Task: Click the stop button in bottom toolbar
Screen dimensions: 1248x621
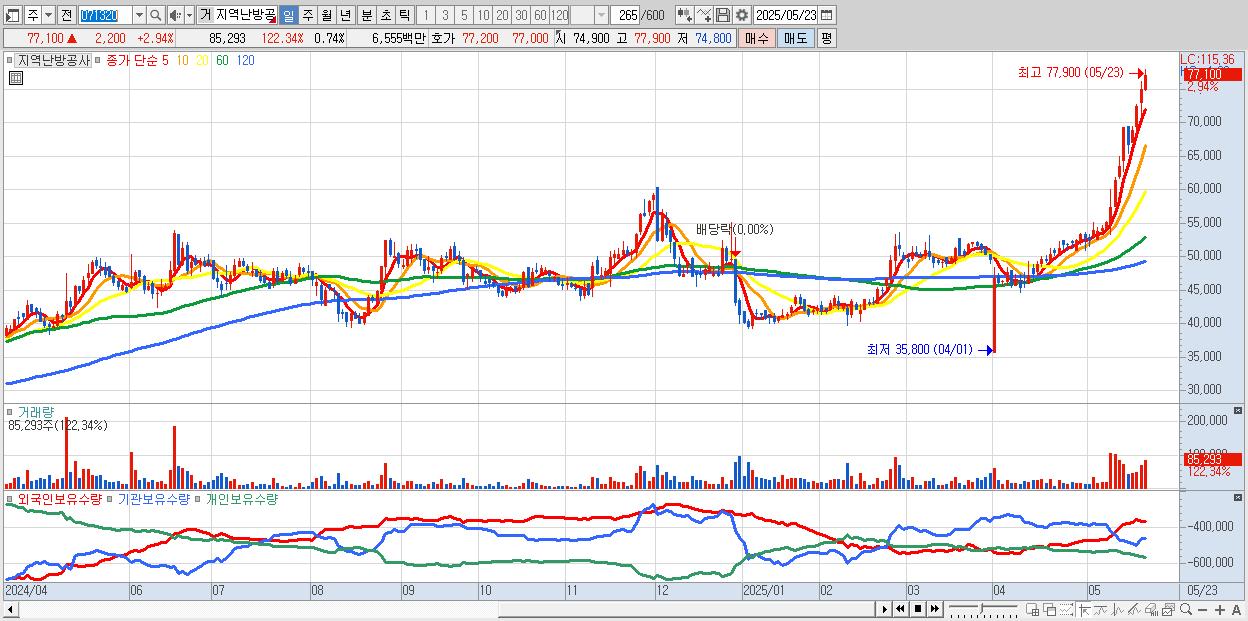Action: (918, 609)
